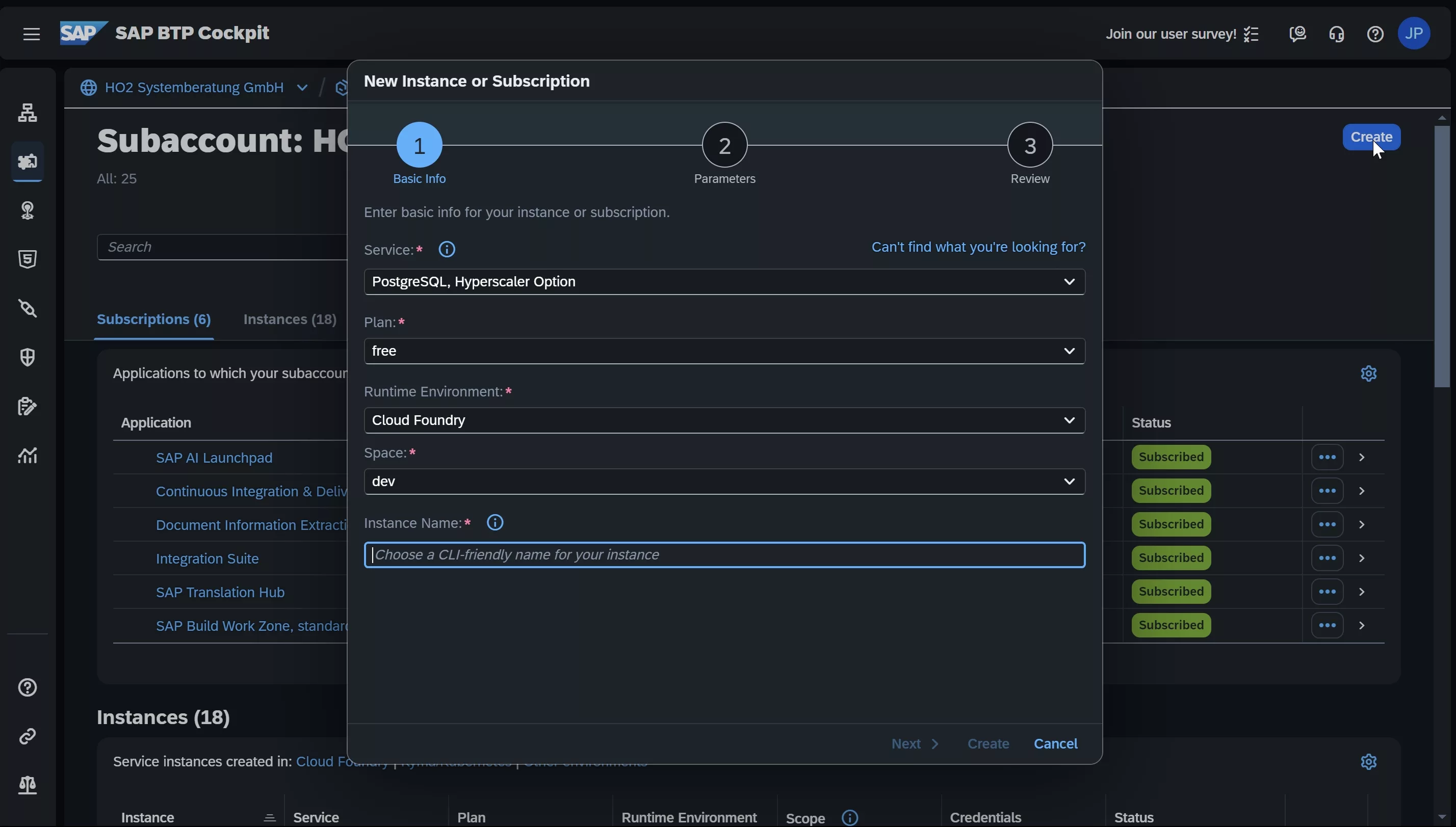The width and height of the screenshot is (1456, 827).
Task: Click the Application column header
Action: point(155,423)
